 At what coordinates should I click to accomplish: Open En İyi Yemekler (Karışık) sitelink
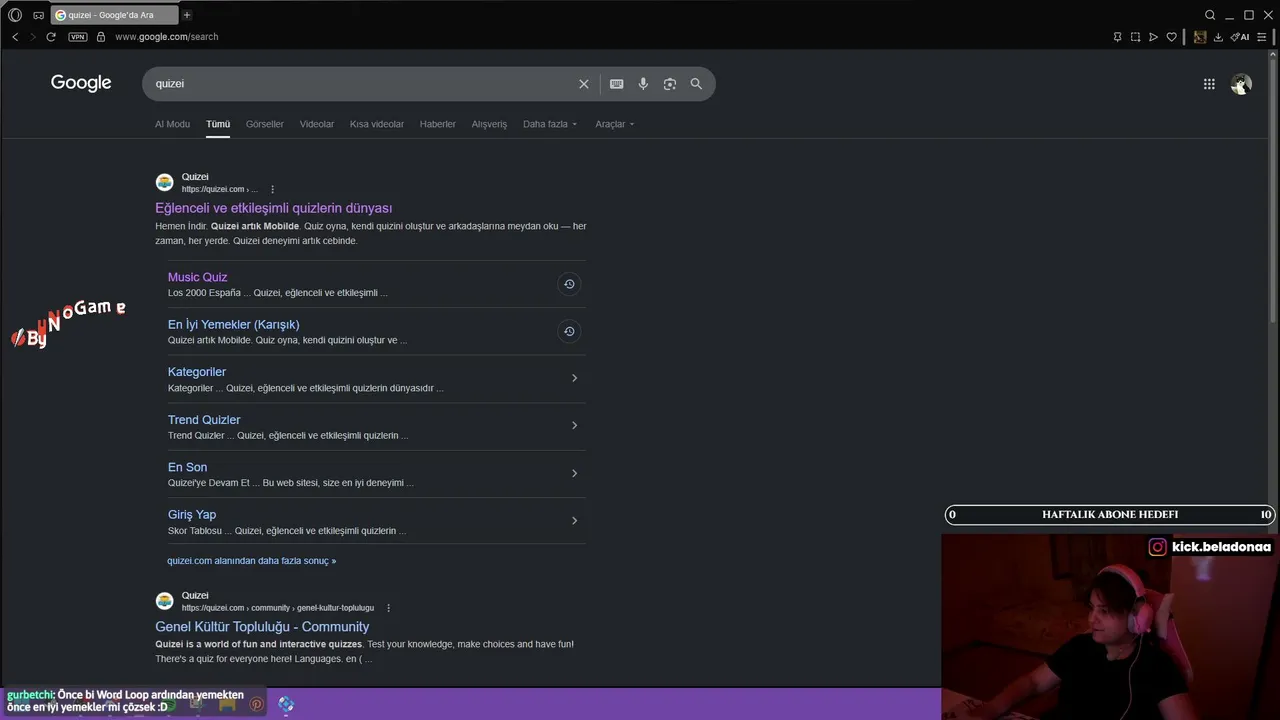[x=234, y=325]
